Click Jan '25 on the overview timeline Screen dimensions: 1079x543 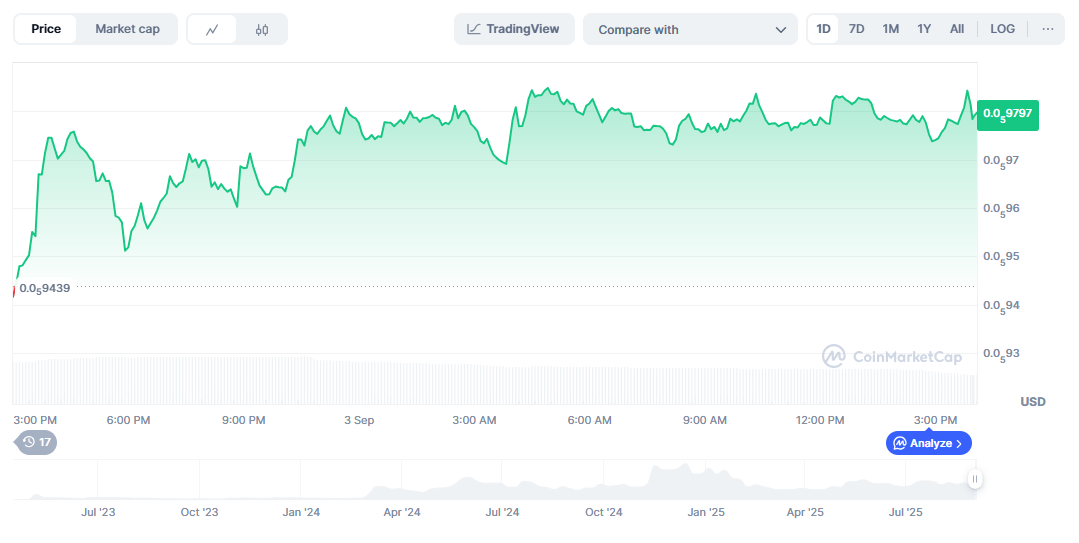point(705,512)
